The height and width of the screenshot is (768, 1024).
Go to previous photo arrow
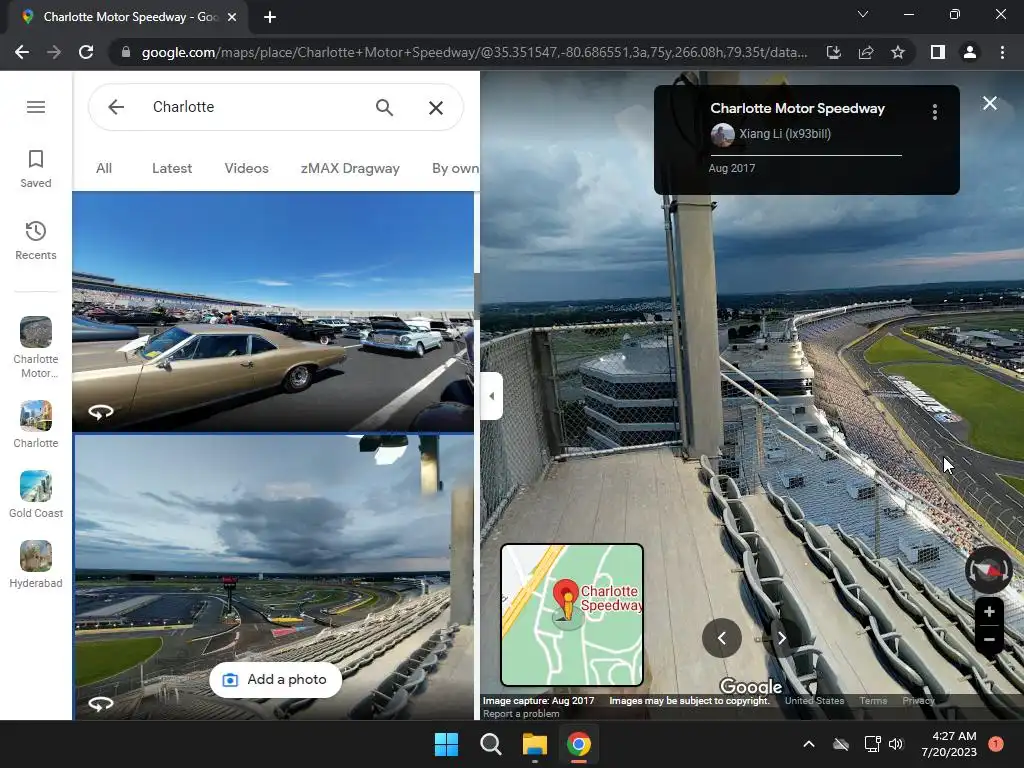(x=722, y=638)
